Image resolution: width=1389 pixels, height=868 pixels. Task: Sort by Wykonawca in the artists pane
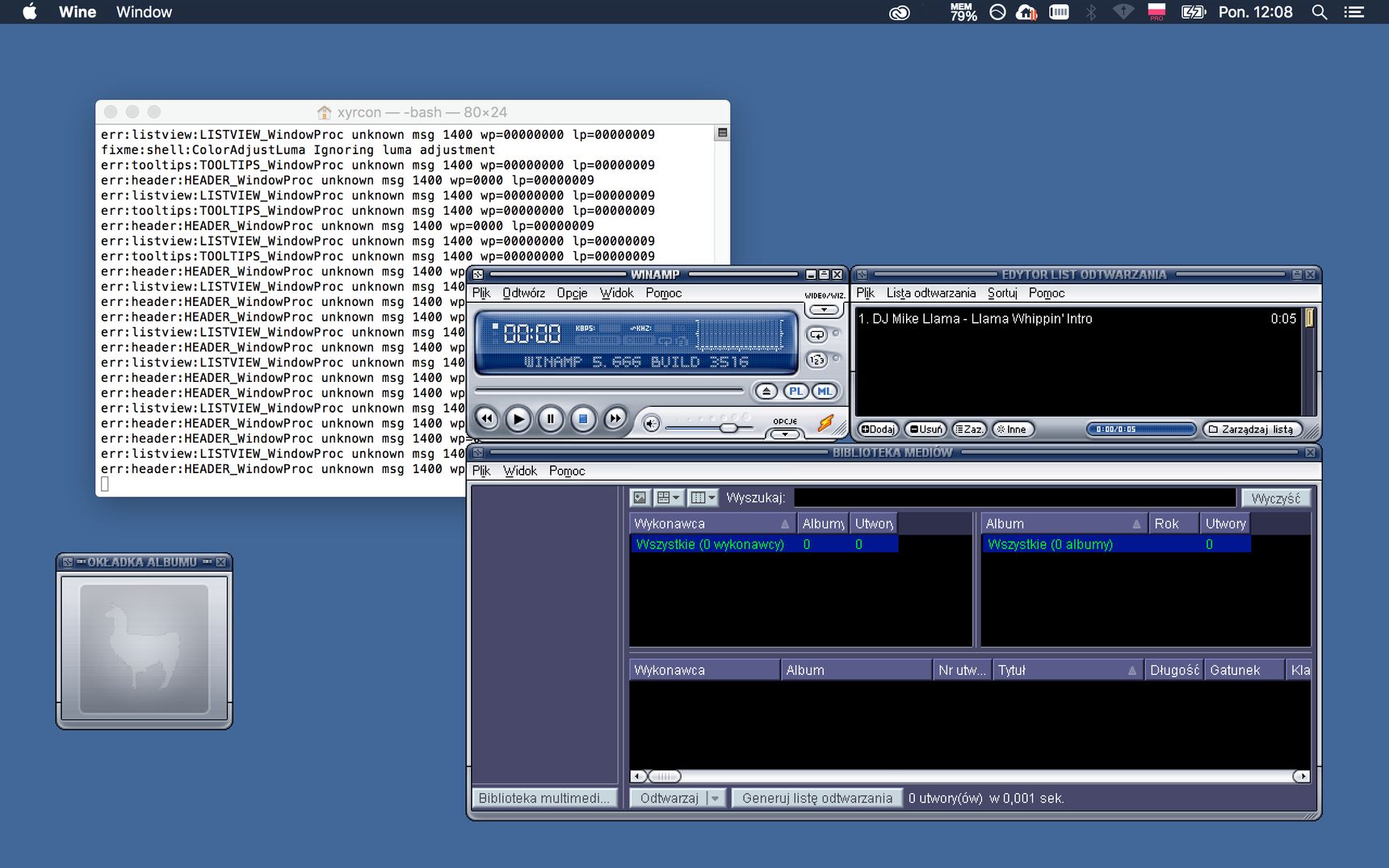click(x=713, y=524)
